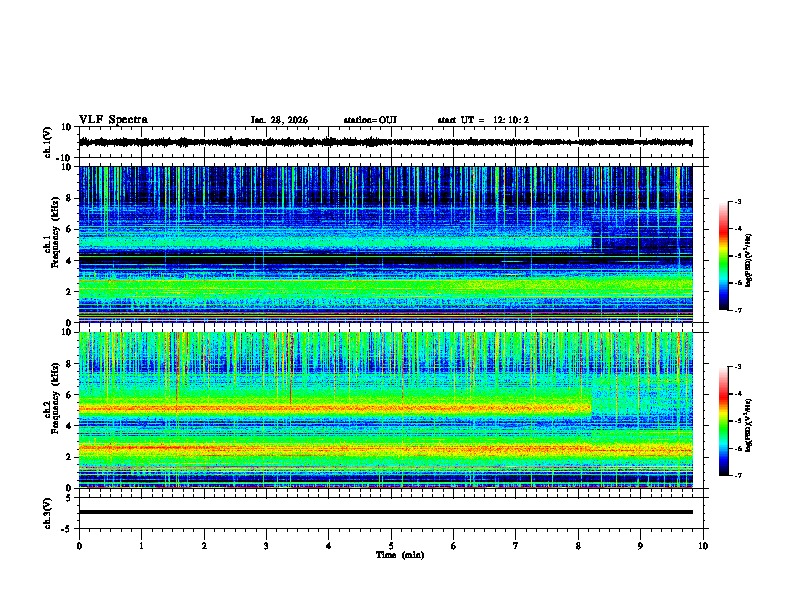Click time axis tick label 3
Screen dimensions: 792x612
pos(266,546)
